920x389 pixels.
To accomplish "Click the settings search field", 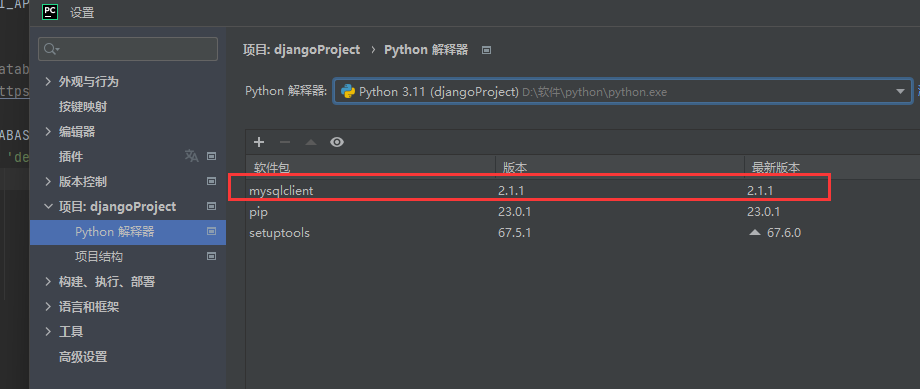I will (128, 49).
